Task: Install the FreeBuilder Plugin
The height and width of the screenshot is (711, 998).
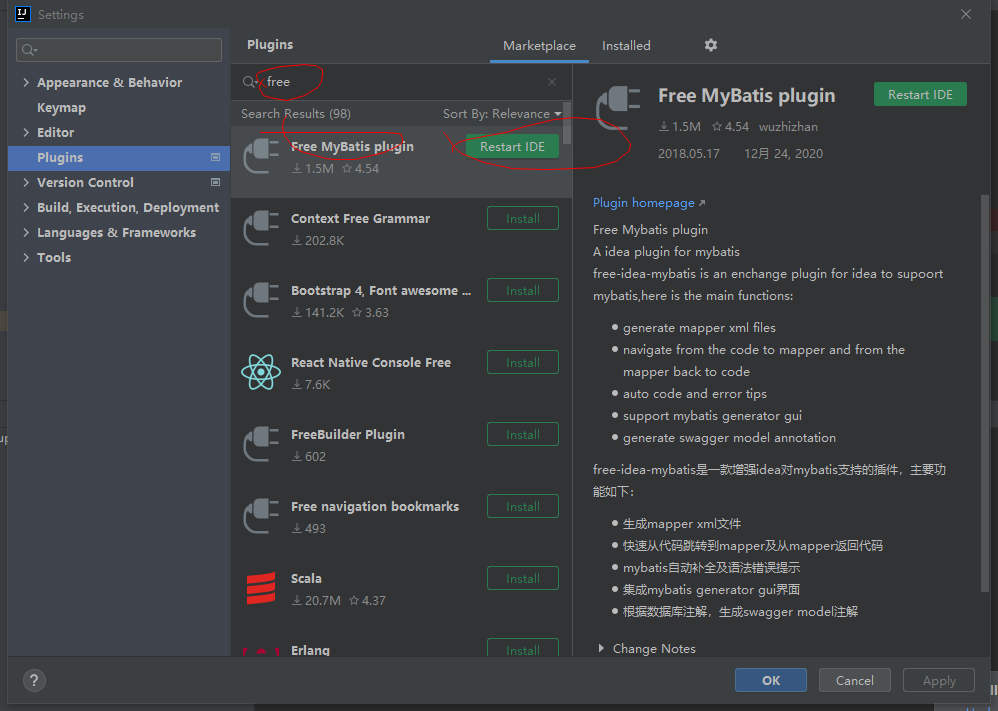Action: click(x=523, y=434)
